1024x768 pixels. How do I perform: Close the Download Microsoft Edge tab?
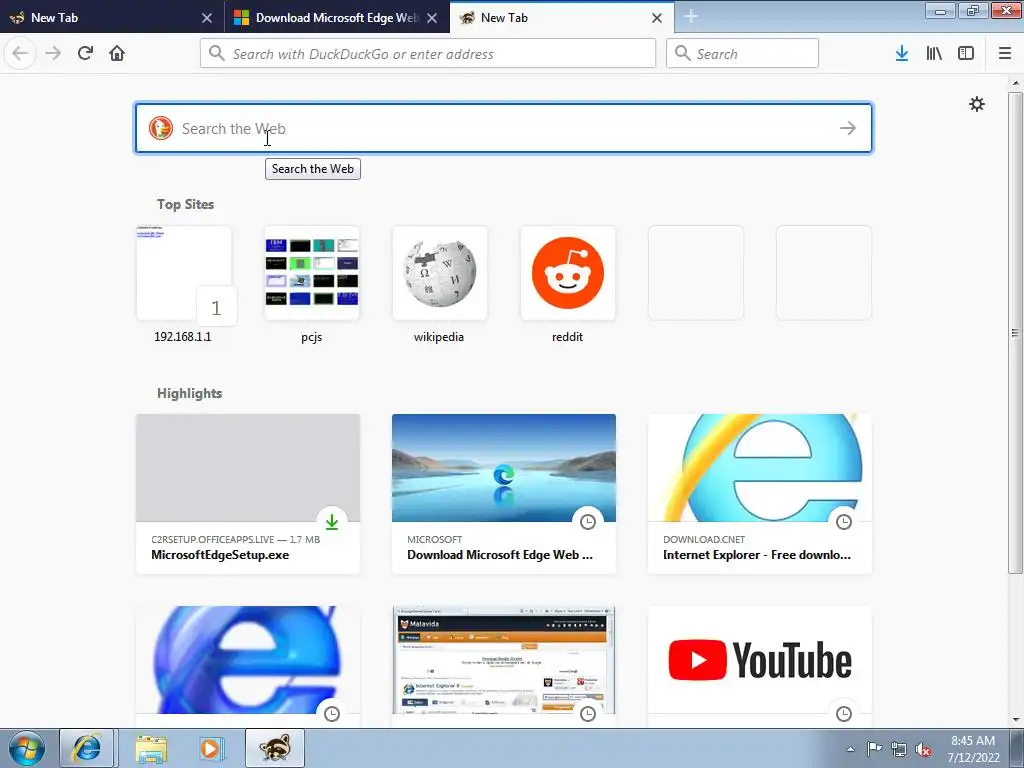pyautogui.click(x=432, y=18)
